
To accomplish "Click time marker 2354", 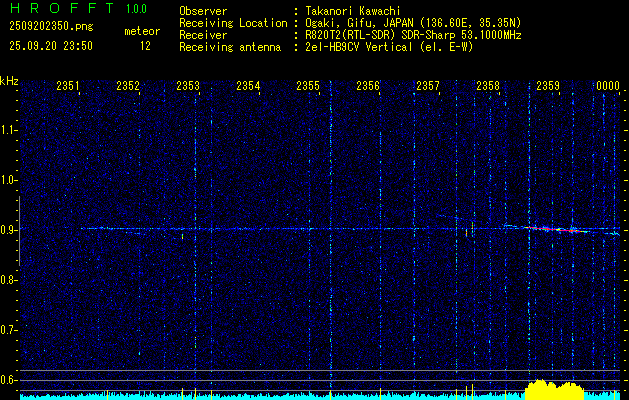I will point(248,85).
